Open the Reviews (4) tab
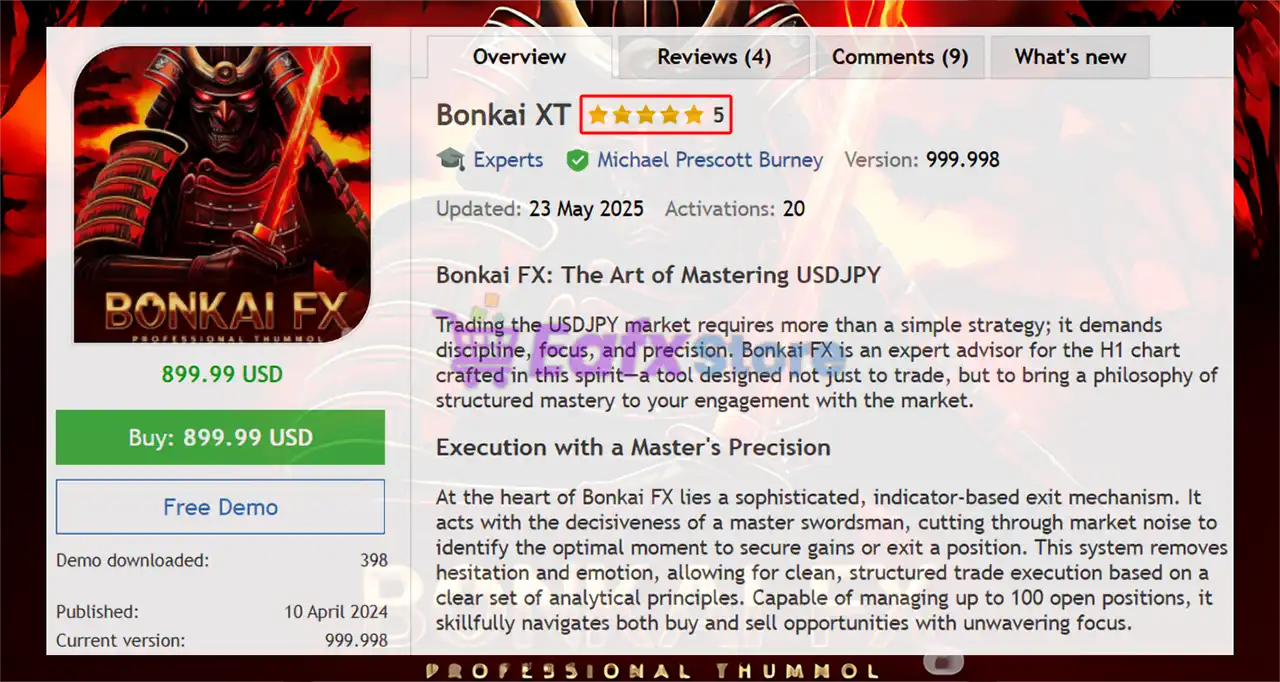 pos(714,57)
